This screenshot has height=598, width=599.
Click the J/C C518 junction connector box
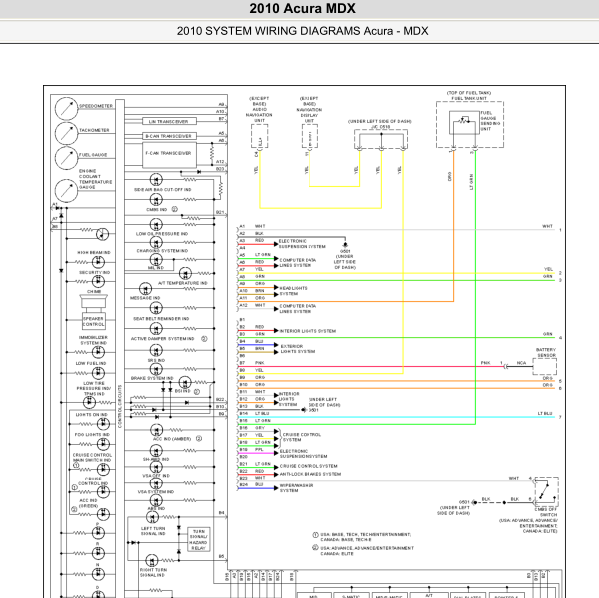[381, 139]
